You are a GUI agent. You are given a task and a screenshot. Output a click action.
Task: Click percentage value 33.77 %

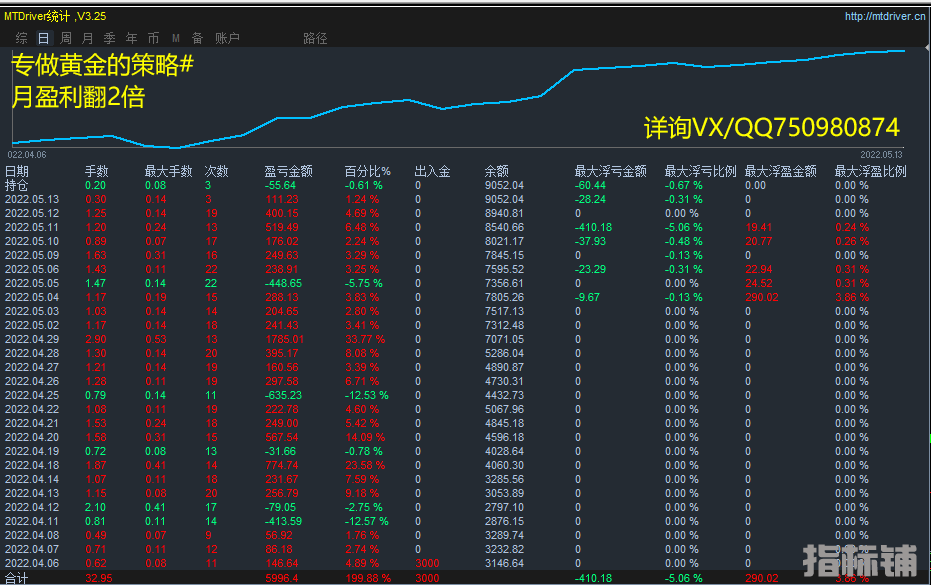365,339
